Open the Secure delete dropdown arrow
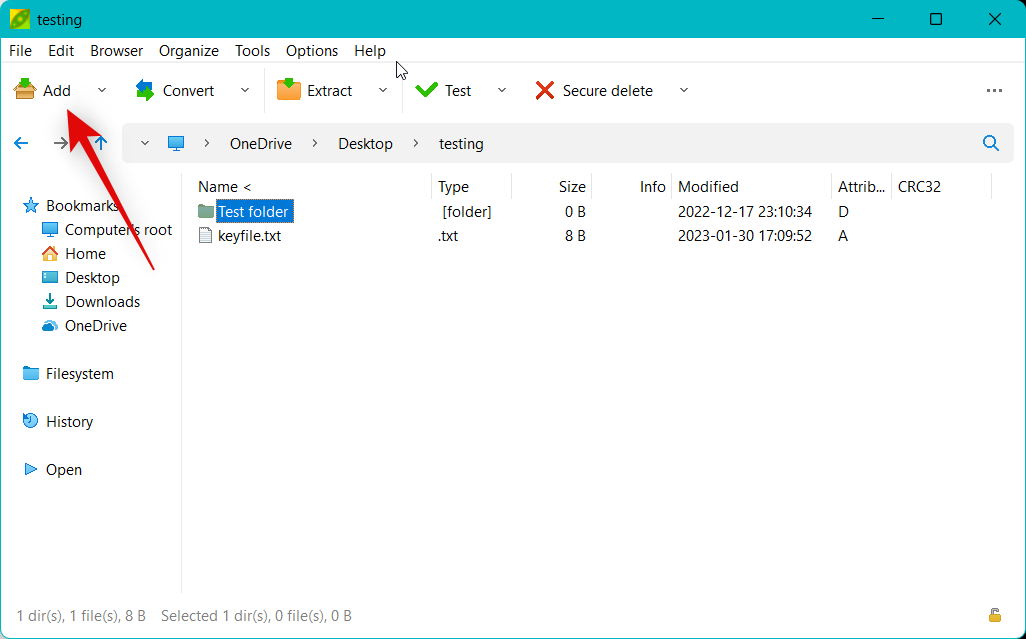The height and width of the screenshot is (639, 1026). [684, 90]
